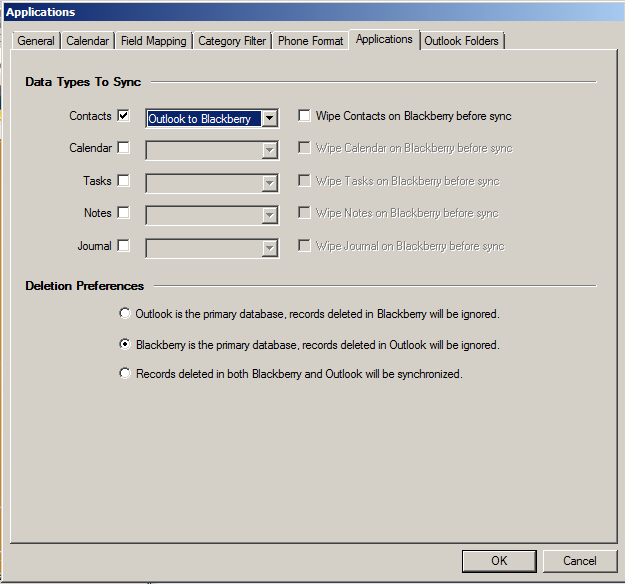
Task: Open the Calendar tab
Action: pyautogui.click(x=87, y=41)
